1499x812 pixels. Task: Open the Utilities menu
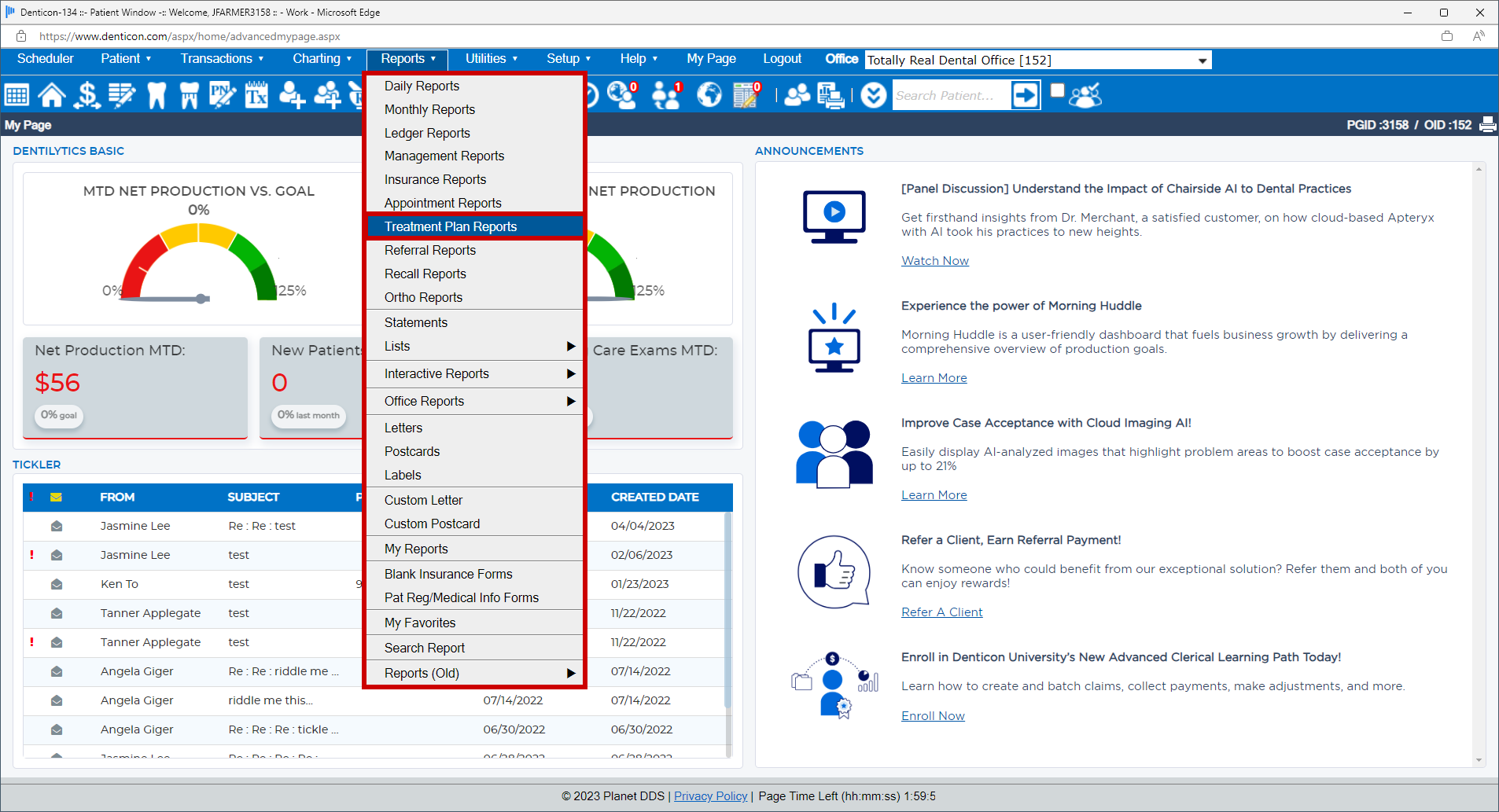pyautogui.click(x=491, y=59)
